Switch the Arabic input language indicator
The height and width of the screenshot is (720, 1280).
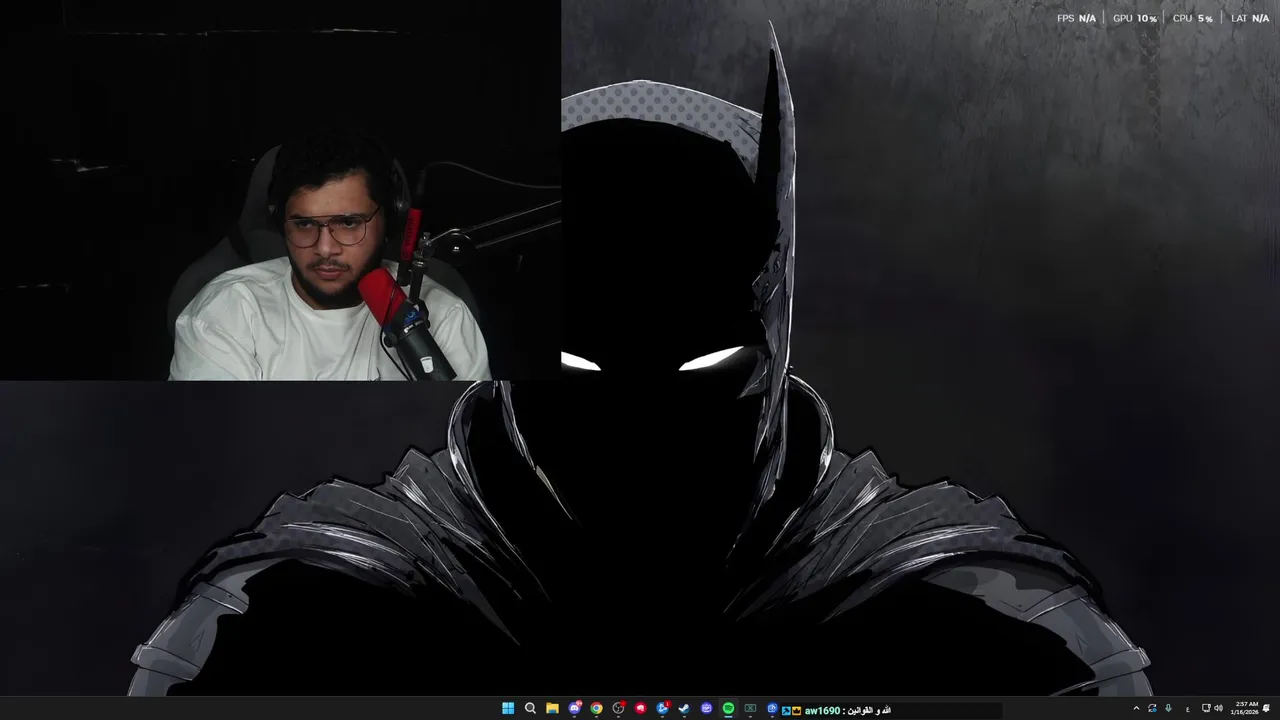tap(1188, 709)
